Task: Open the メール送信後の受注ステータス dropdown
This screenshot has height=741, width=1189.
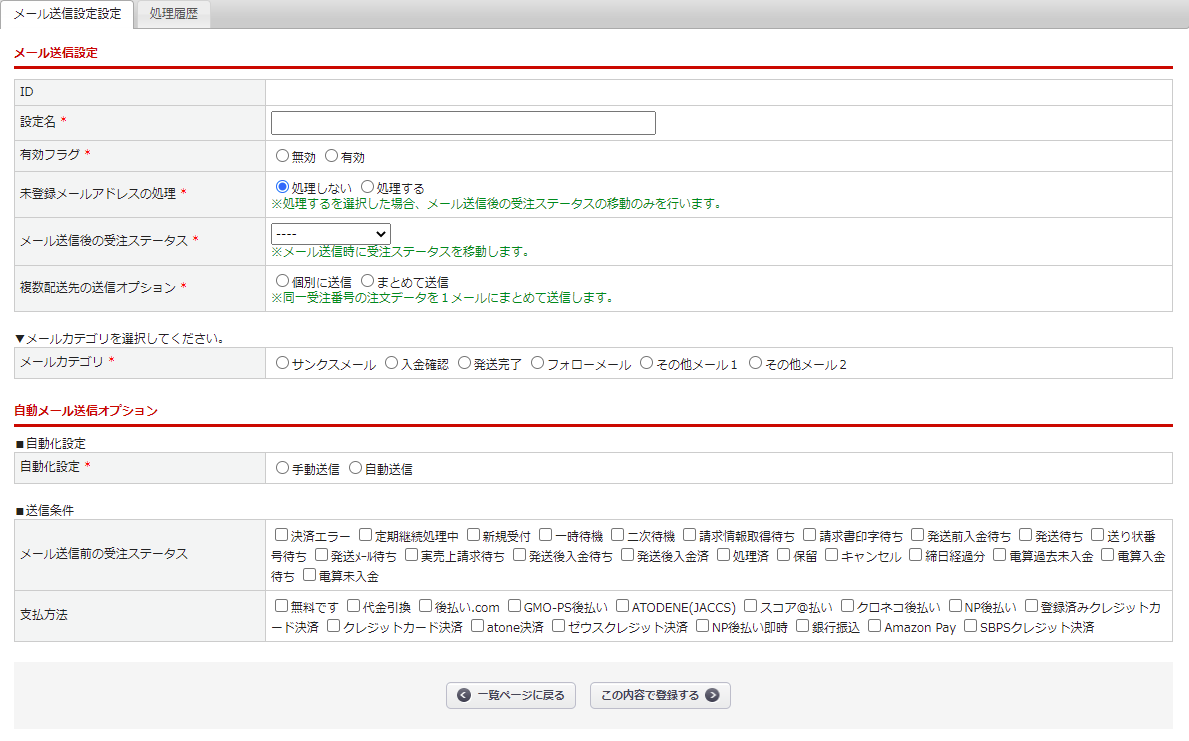Action: point(331,234)
